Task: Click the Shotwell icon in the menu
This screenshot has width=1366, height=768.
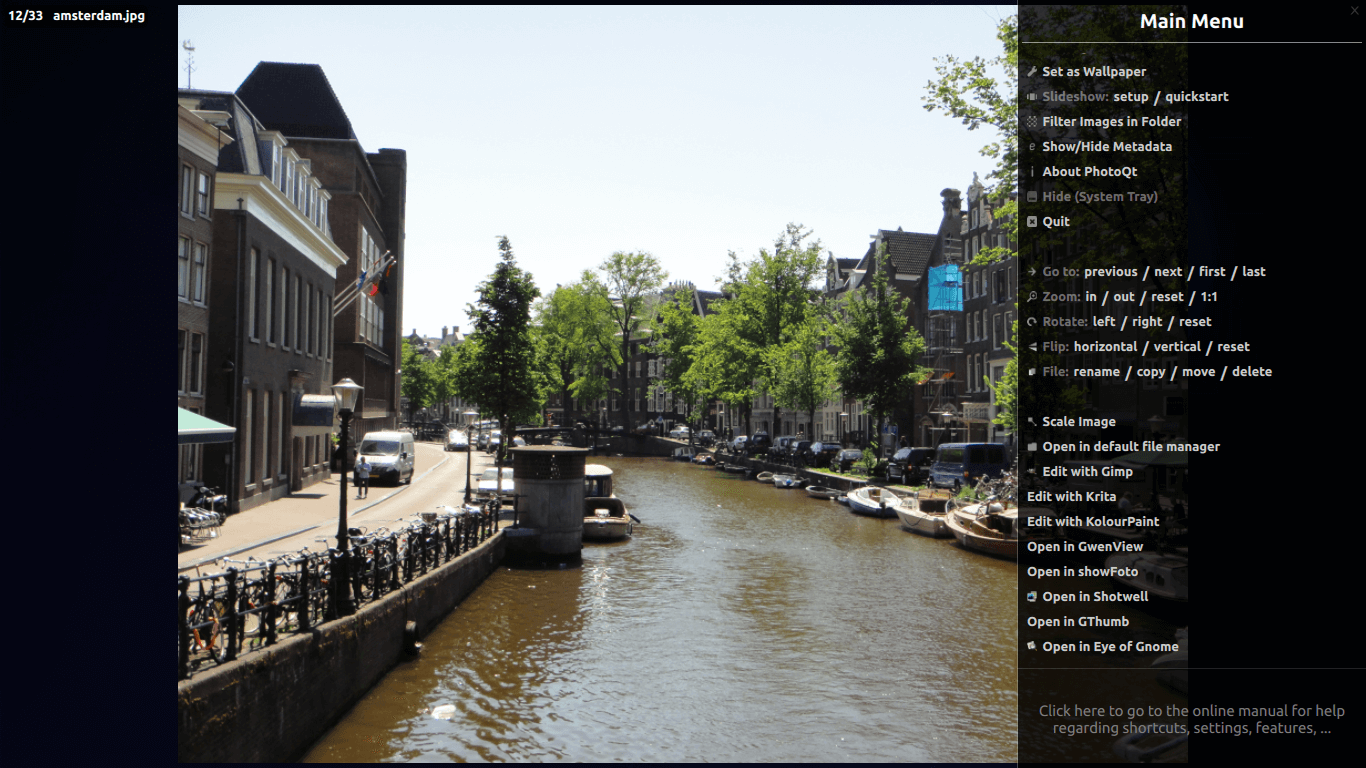Action: coord(1032,597)
